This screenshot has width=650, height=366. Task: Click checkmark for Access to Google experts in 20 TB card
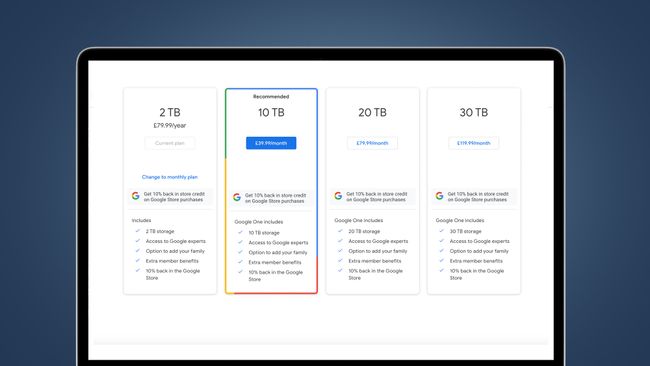pyautogui.click(x=340, y=241)
